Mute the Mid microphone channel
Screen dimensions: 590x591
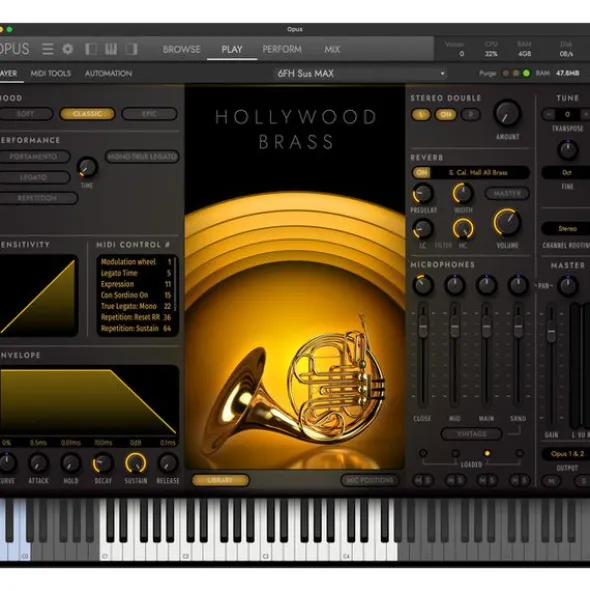tap(451, 480)
